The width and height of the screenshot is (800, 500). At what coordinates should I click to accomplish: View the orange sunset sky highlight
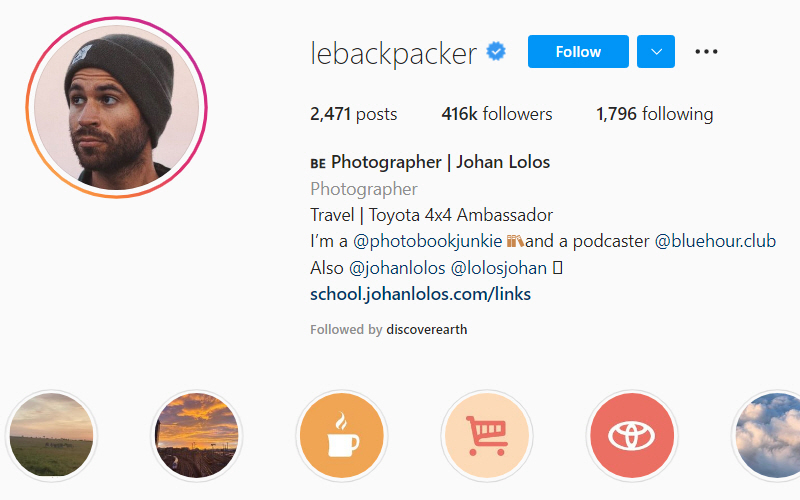tap(196, 436)
